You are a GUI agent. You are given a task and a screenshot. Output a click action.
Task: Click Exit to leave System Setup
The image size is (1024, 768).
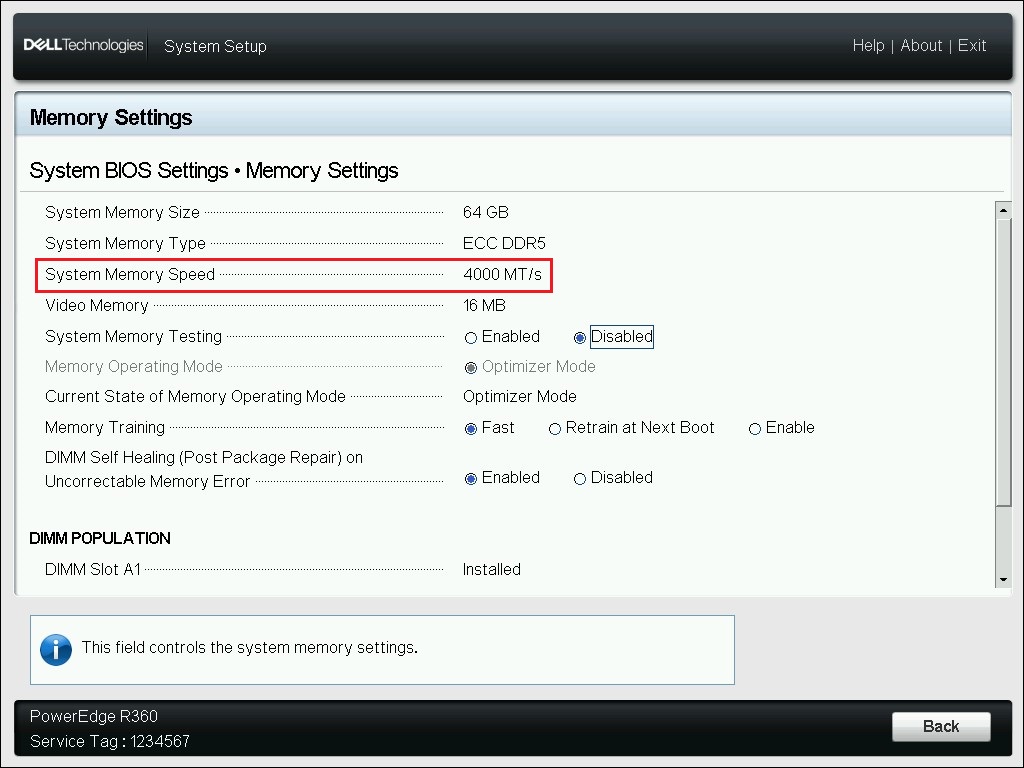click(971, 45)
